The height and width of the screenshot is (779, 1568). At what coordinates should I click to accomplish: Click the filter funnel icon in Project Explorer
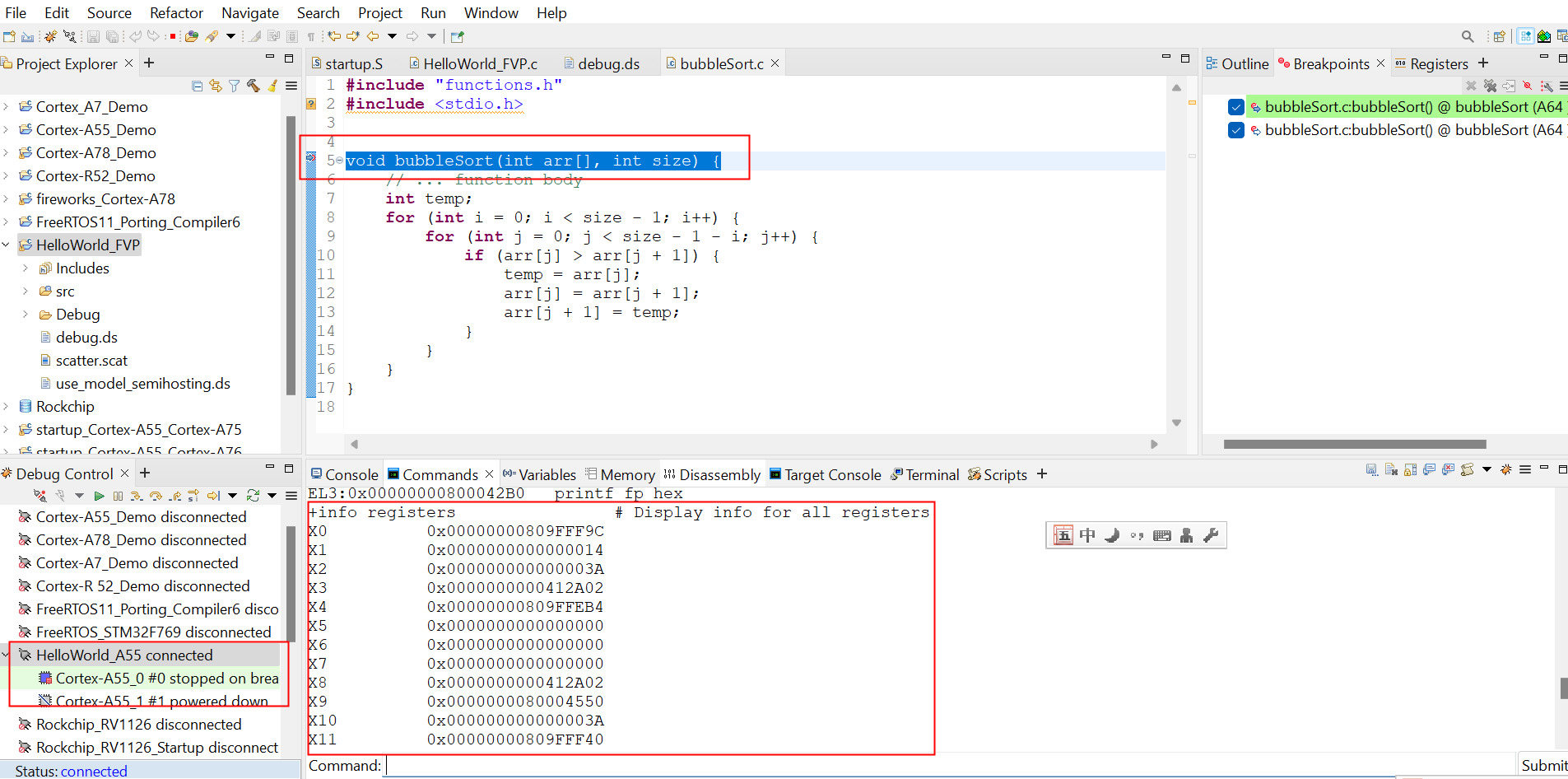point(234,86)
